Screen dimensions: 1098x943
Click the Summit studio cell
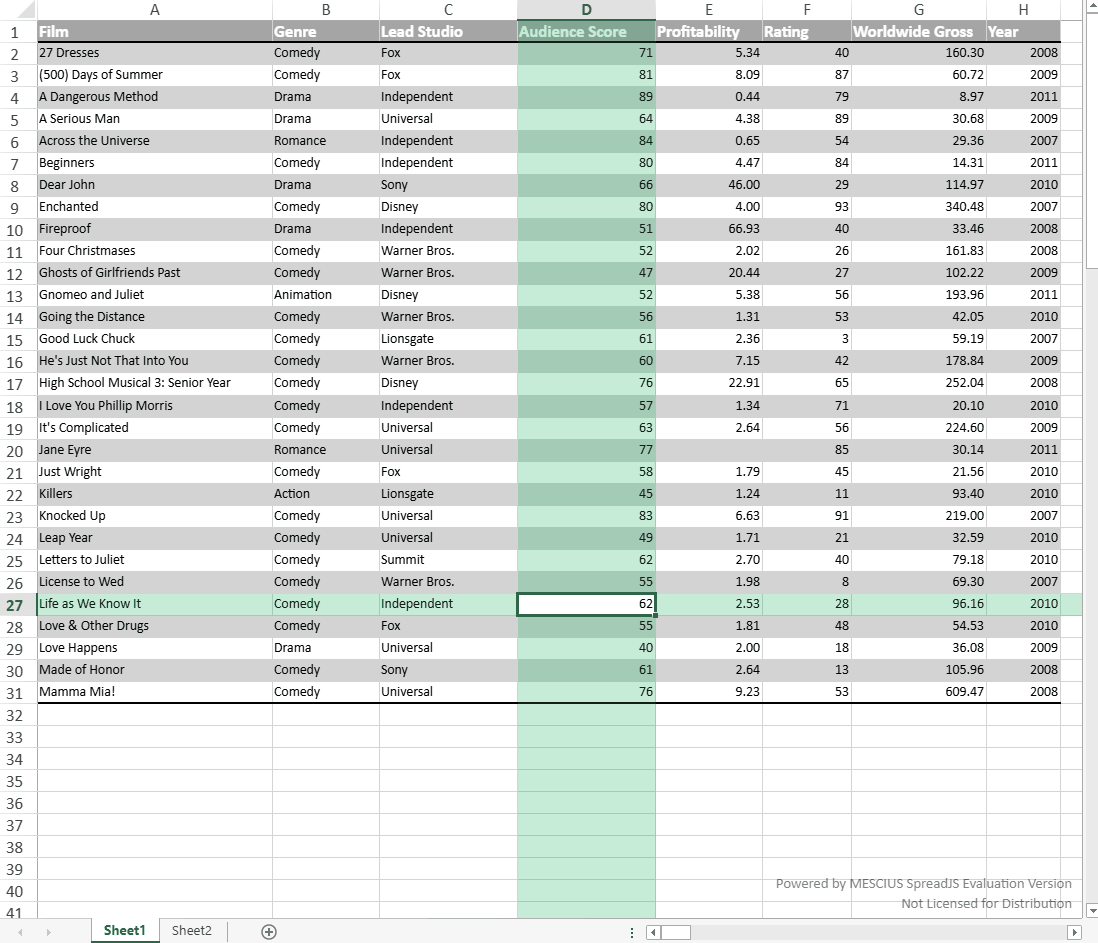click(448, 559)
